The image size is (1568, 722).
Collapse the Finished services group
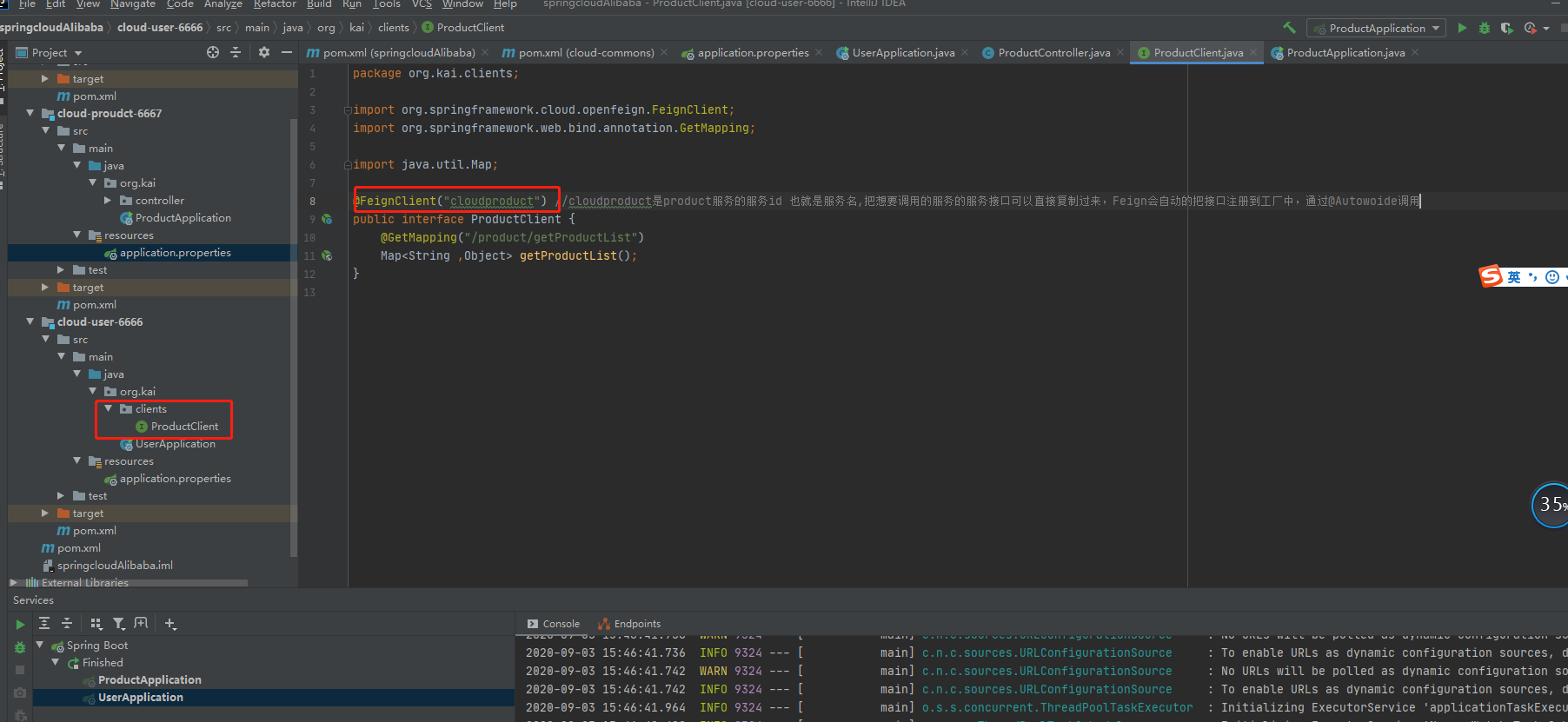[x=56, y=662]
